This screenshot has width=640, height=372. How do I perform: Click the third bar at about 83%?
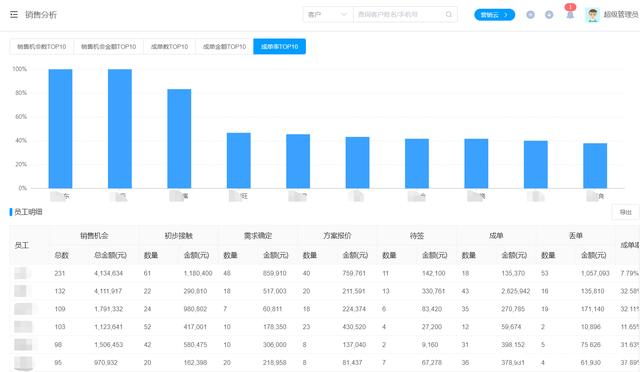179,138
